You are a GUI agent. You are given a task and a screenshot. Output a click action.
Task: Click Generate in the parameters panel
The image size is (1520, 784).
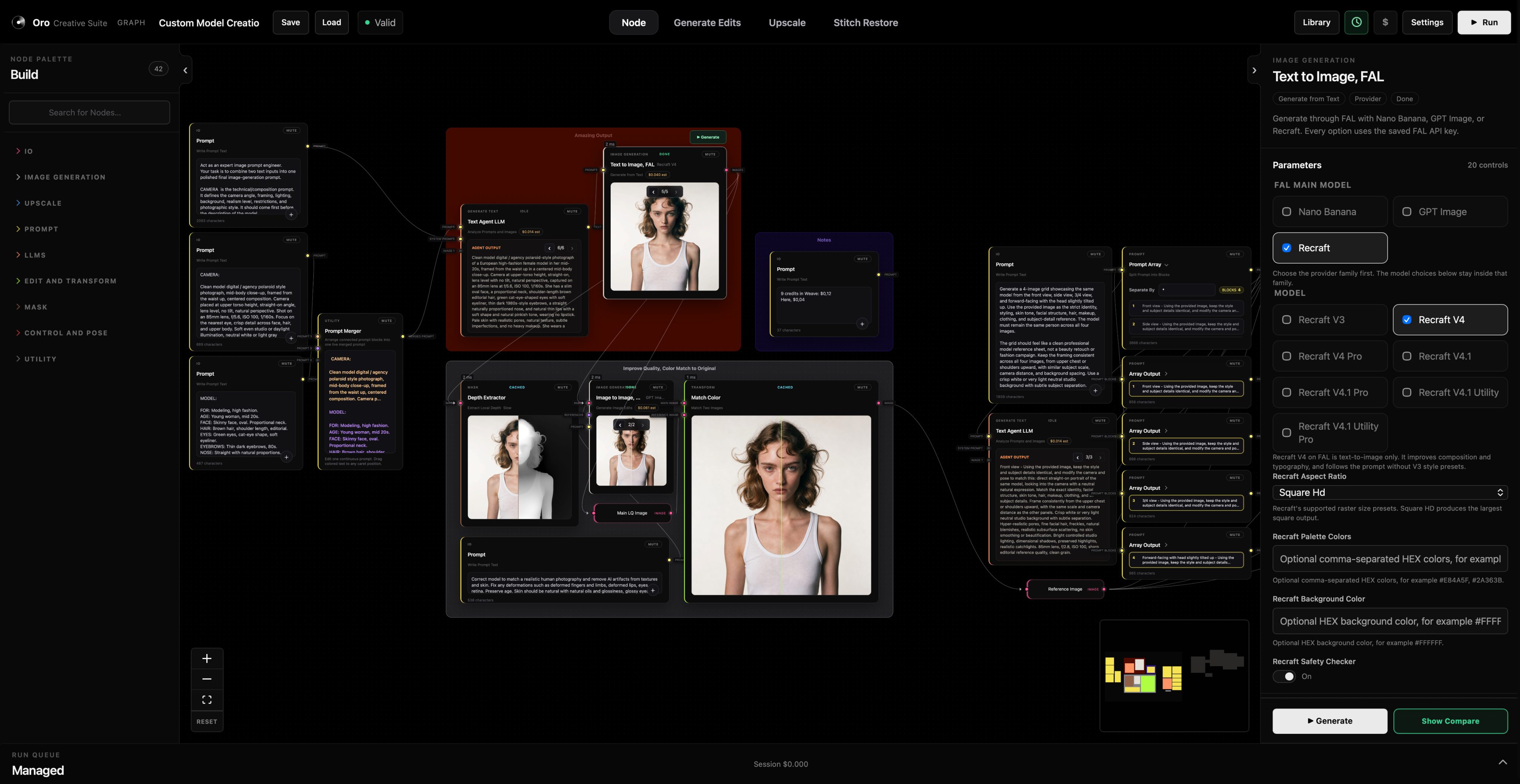(1329, 721)
